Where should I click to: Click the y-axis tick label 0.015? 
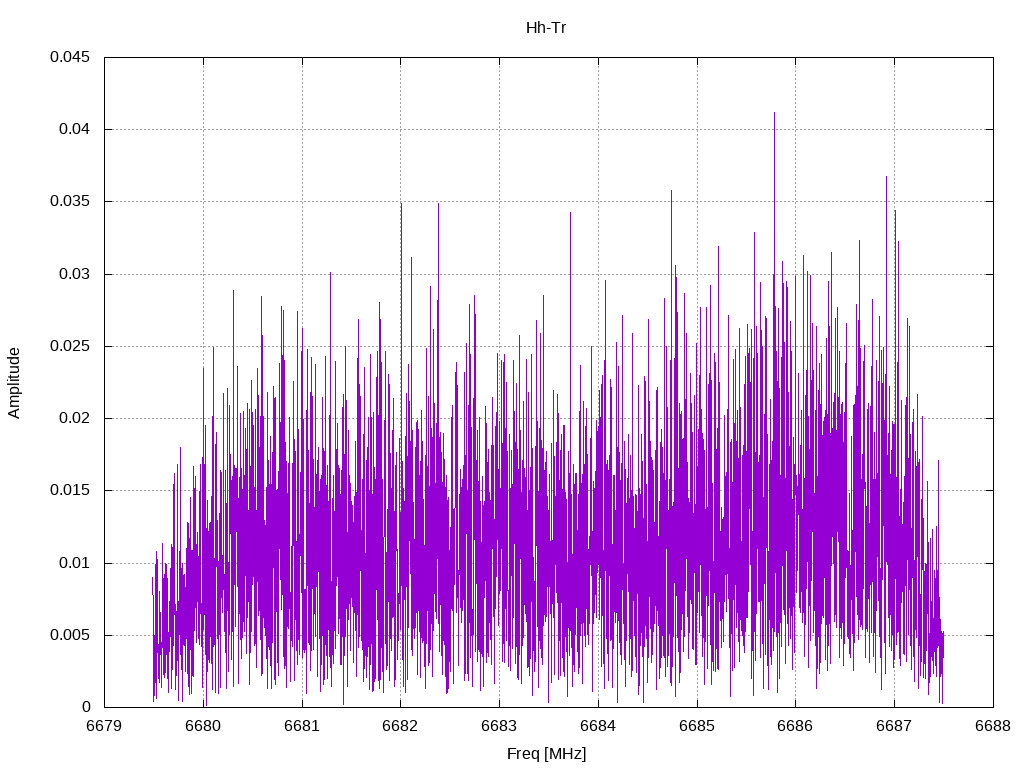tap(70, 490)
